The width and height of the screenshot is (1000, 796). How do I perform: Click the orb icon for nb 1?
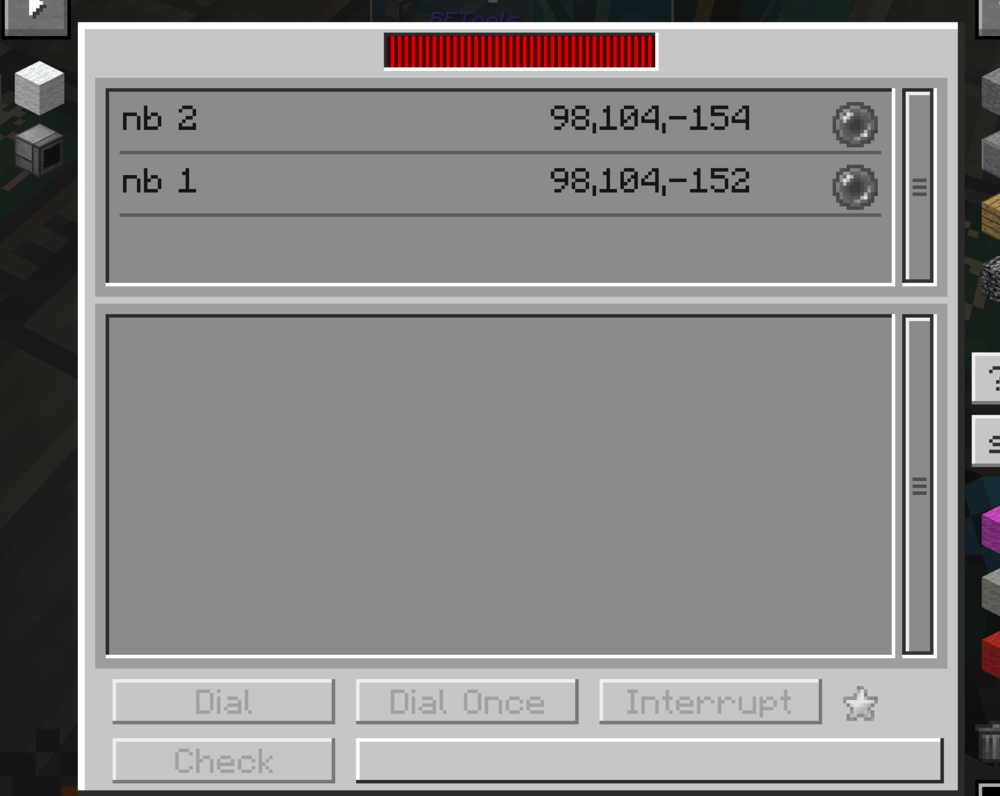pyautogui.click(x=855, y=187)
